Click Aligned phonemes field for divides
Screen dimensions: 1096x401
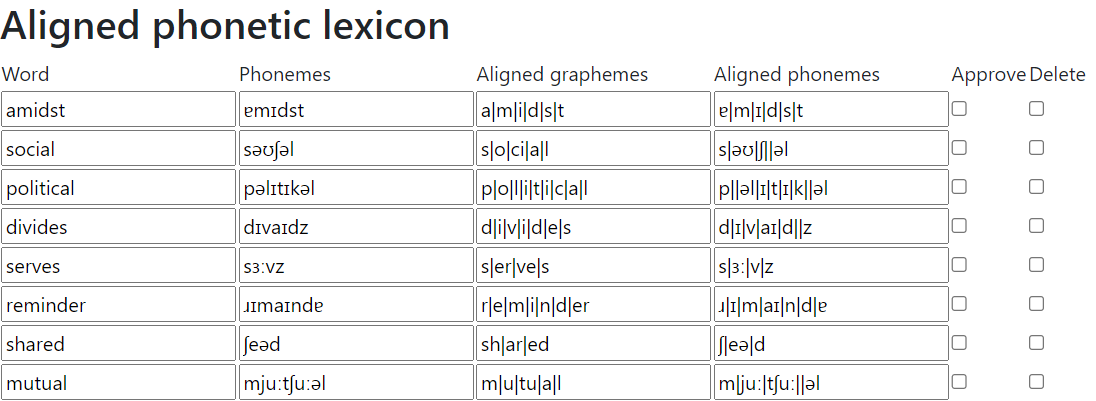830,227
